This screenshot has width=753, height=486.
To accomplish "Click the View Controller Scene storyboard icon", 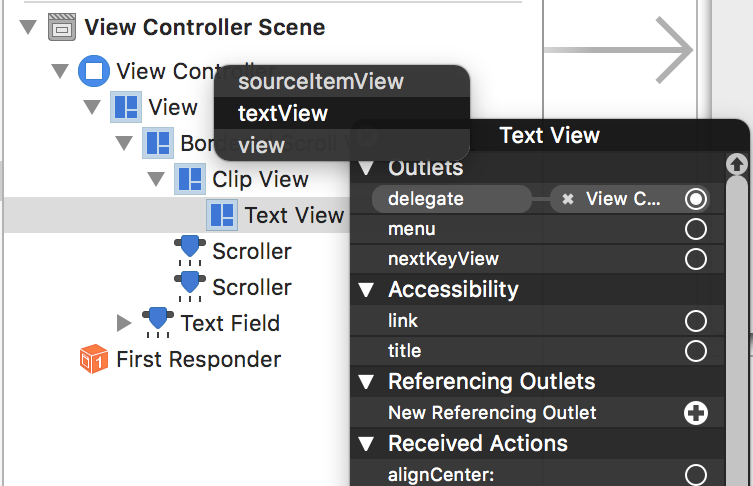I will click(x=62, y=27).
